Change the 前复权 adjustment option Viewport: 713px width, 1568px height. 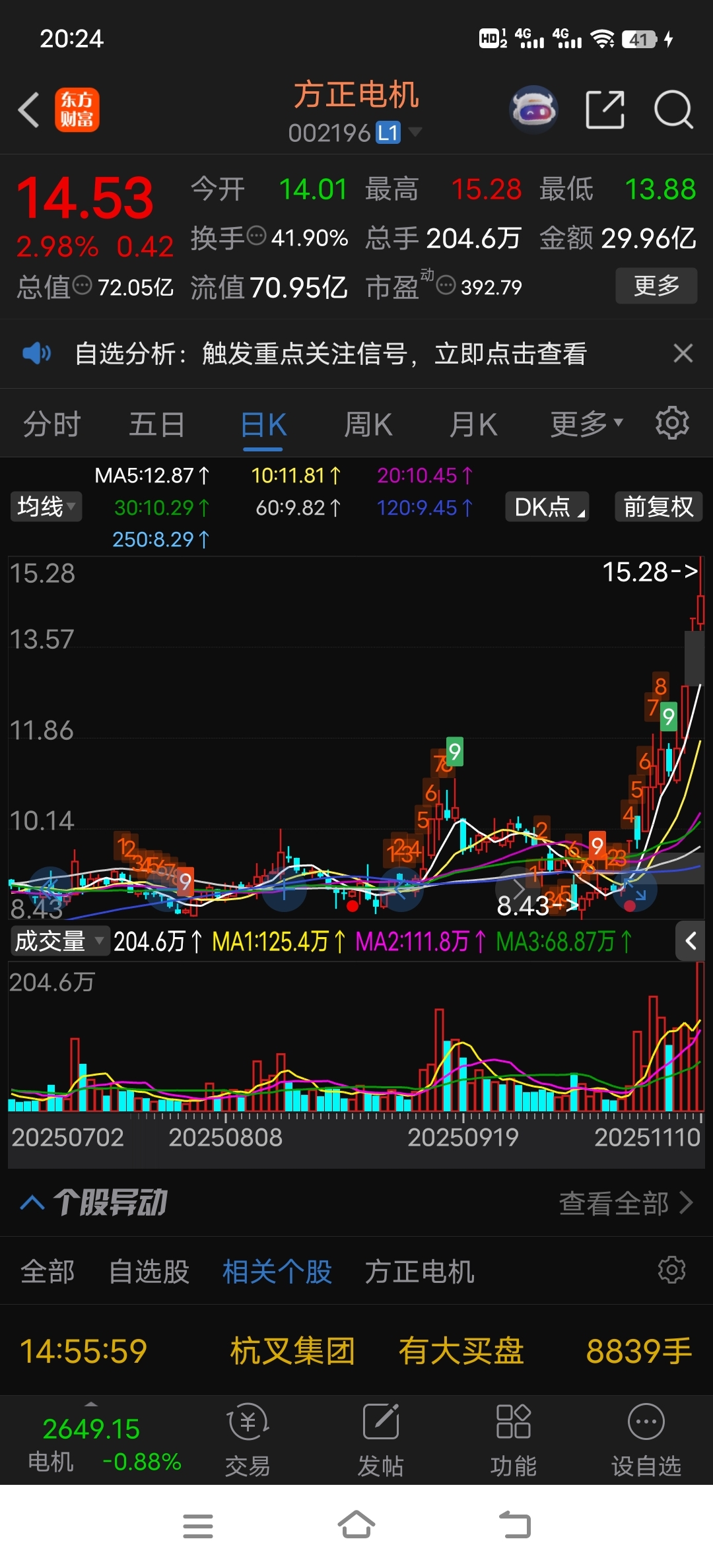pos(658,507)
